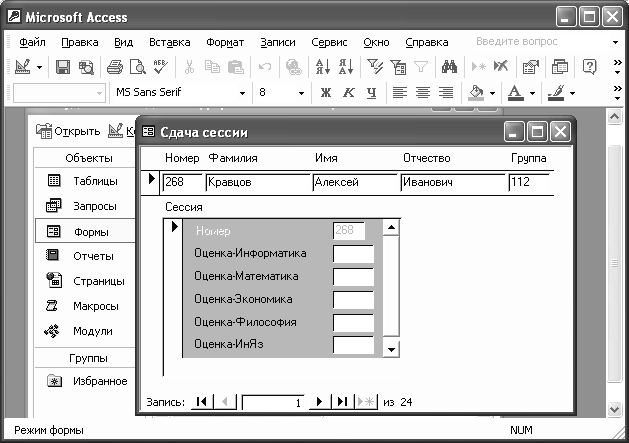Click the Cut scissors icon

(189, 67)
